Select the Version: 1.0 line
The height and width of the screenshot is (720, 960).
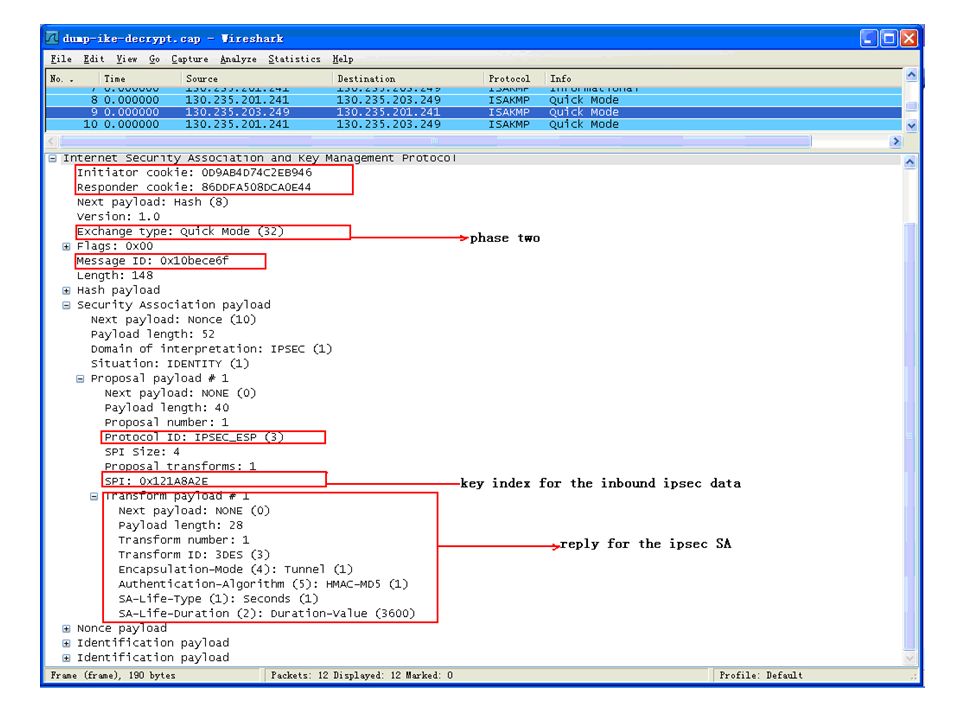[118, 217]
